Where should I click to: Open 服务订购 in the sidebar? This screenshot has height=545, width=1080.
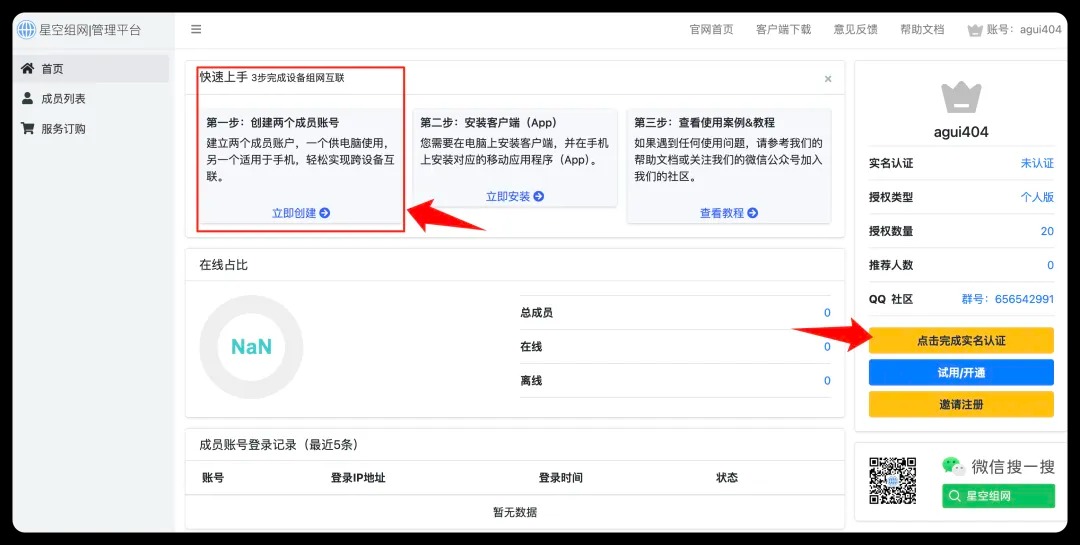pos(63,129)
